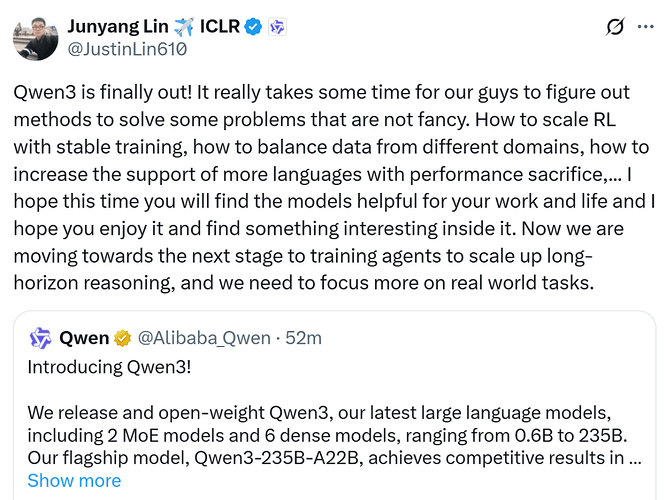Click the 52m timestamp on quoted tweet

tap(303, 338)
